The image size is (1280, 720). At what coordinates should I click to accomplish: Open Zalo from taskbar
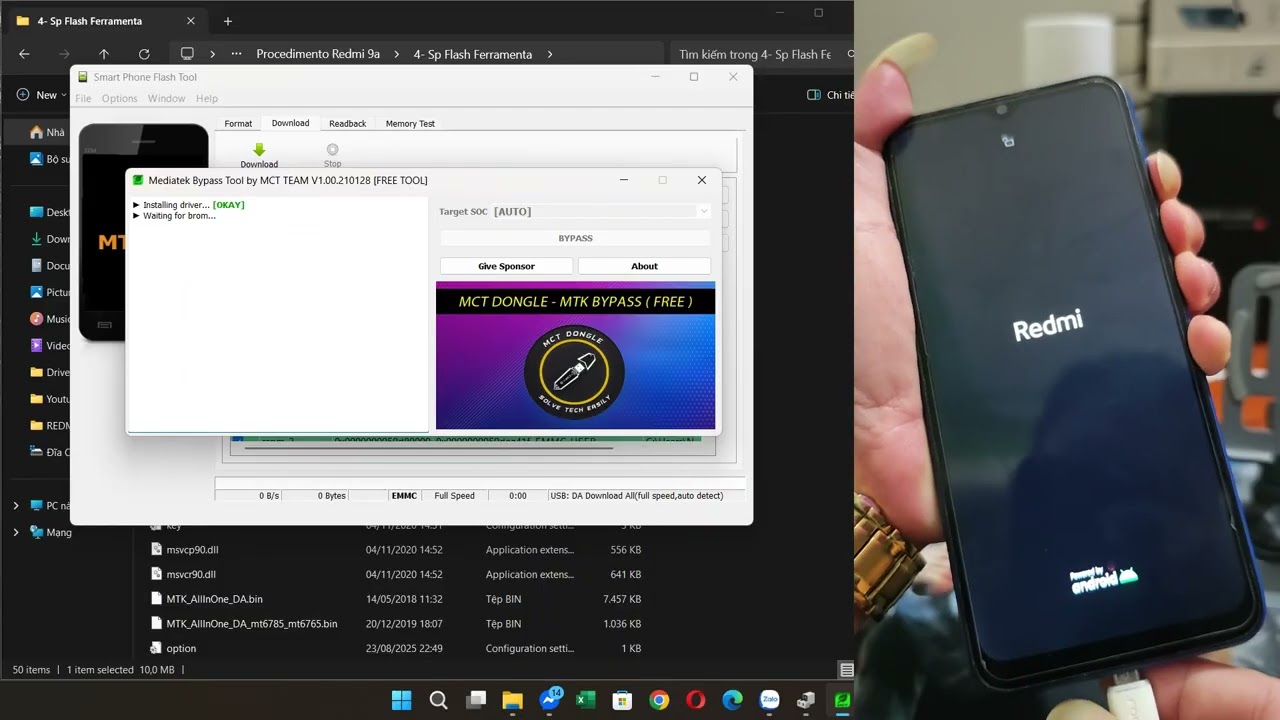[769, 700]
